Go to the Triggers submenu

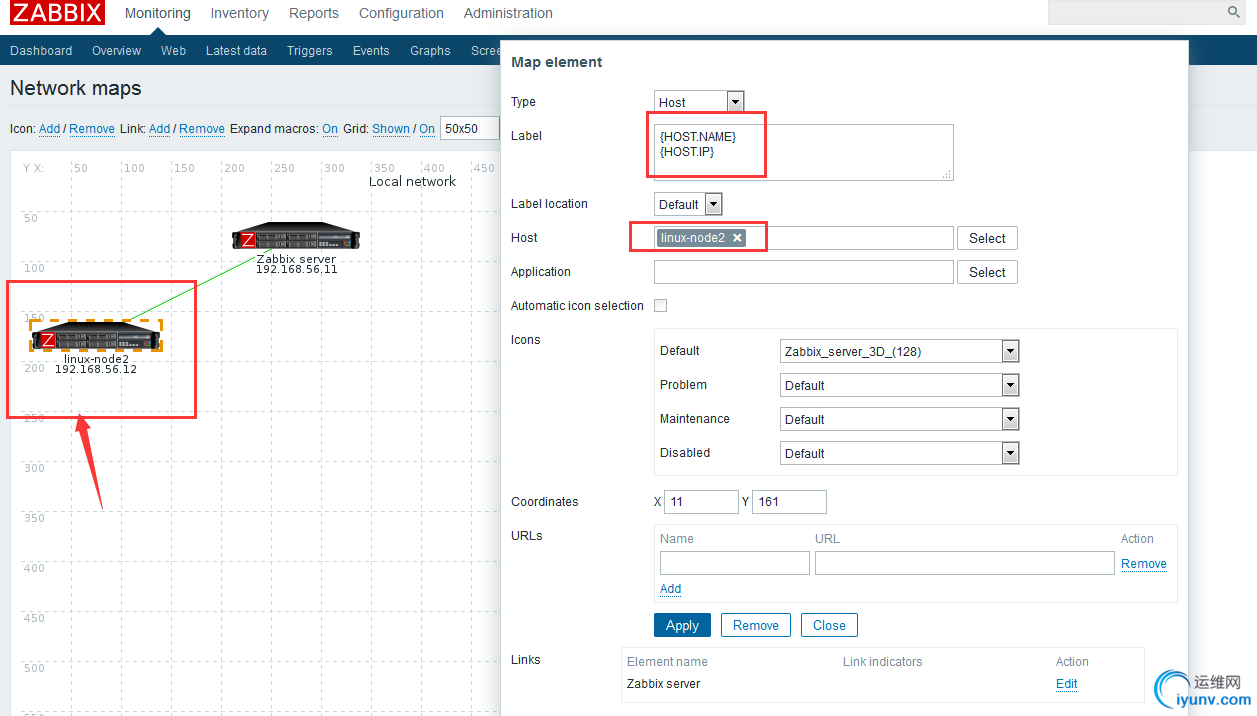pyautogui.click(x=310, y=51)
